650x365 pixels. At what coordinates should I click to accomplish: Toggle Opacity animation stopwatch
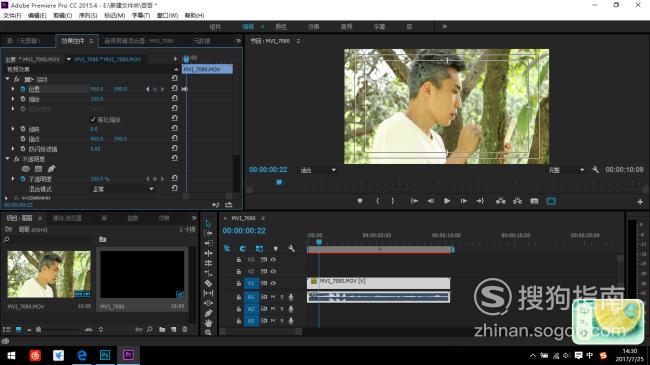coord(23,179)
